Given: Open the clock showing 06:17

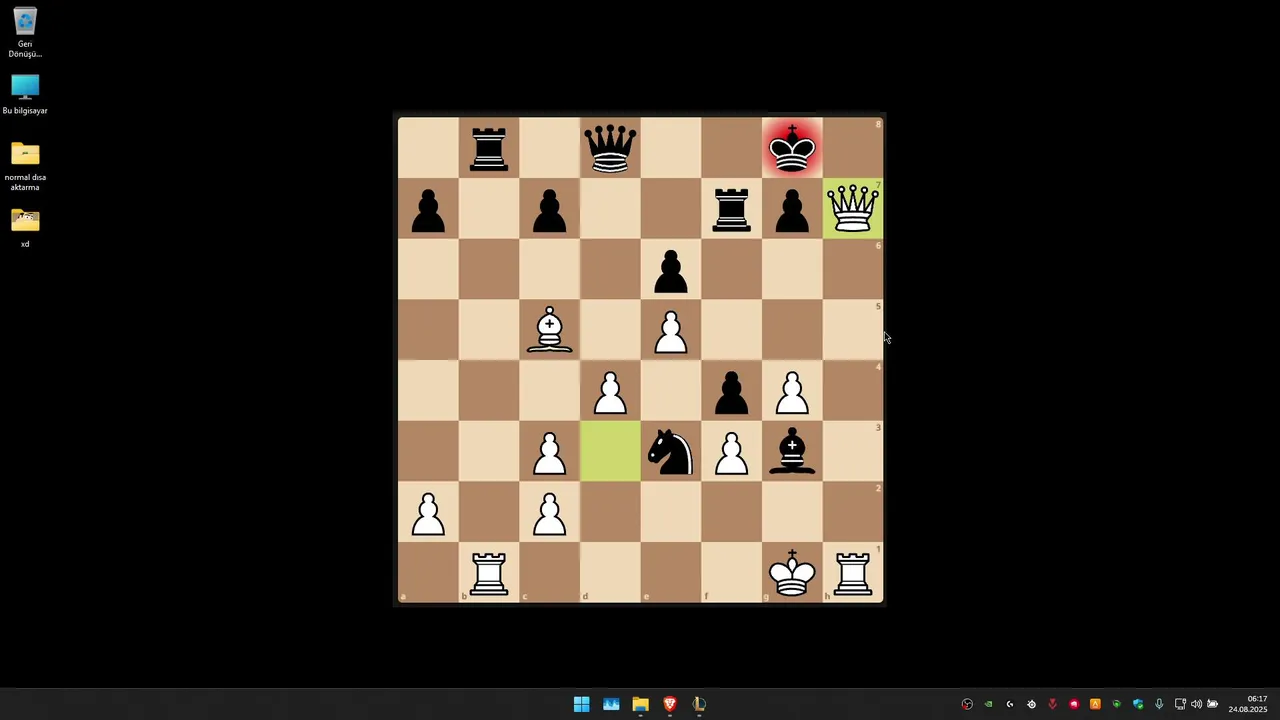Looking at the screenshot, I should [x=1248, y=704].
